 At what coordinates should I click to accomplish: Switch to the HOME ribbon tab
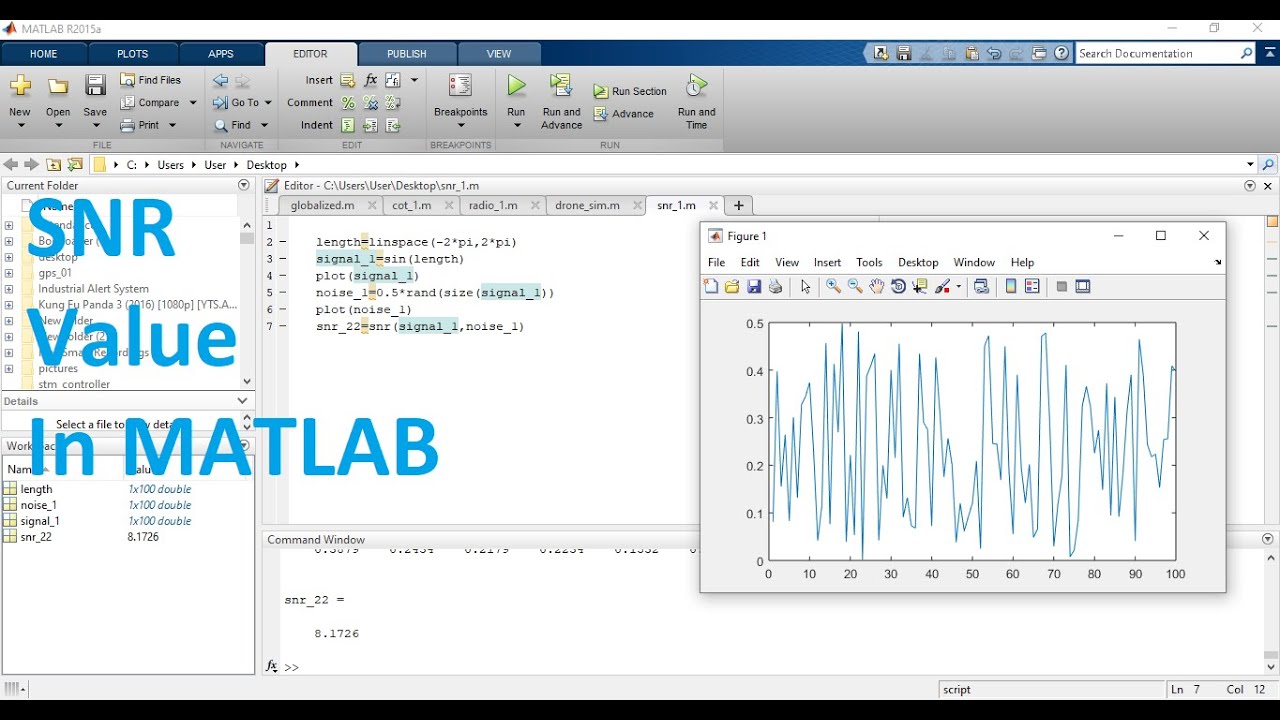pyautogui.click(x=43, y=54)
